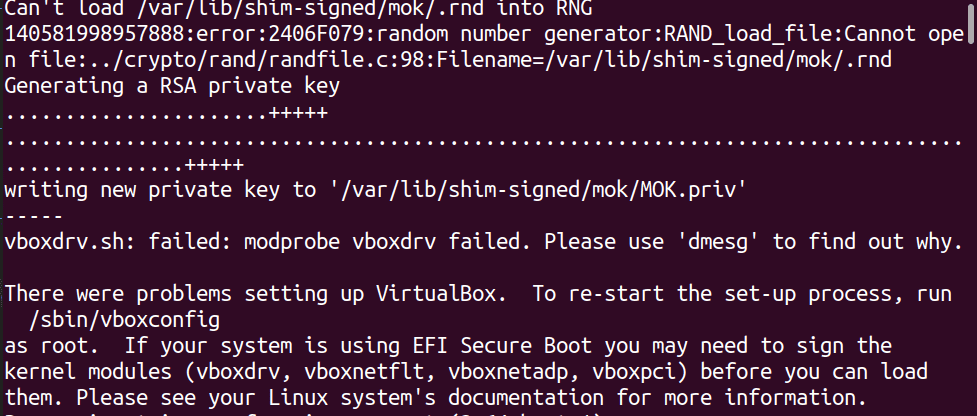Click the 'Generating a RSA private key' line

click(172, 85)
